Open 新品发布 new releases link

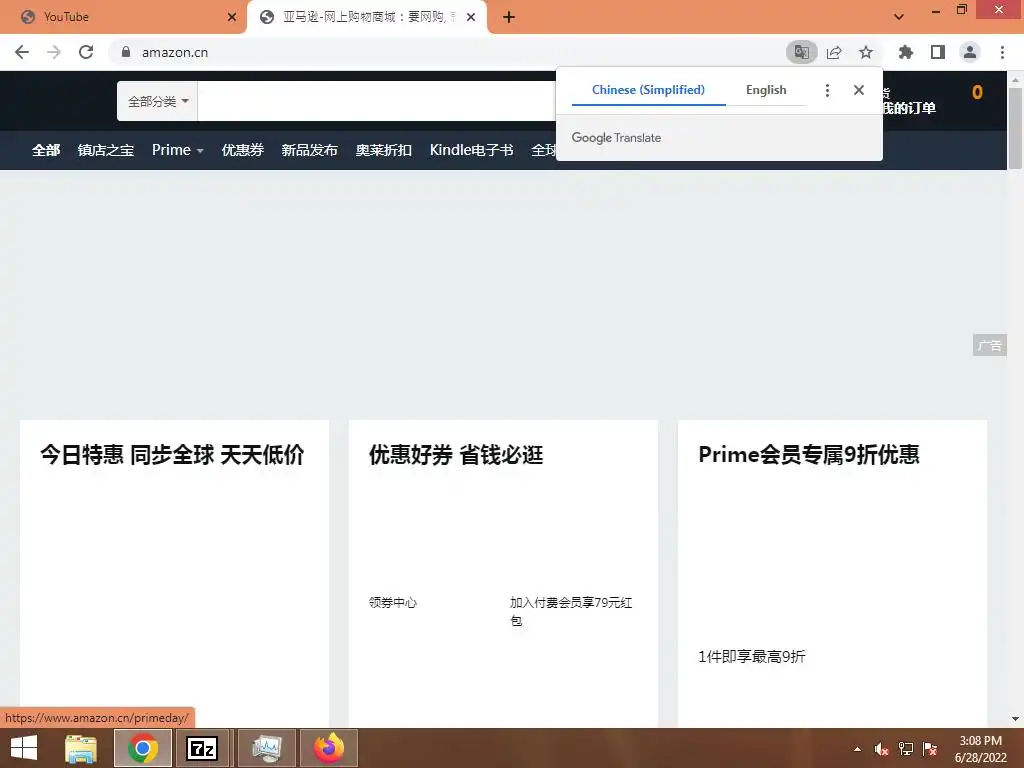pos(310,150)
